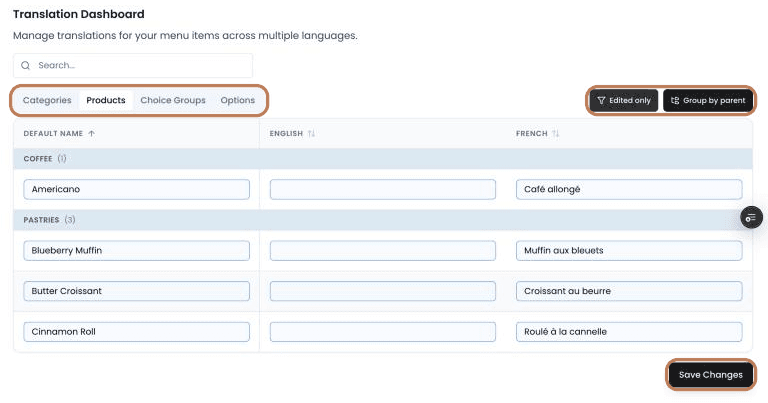Select the Products tab

coord(106,100)
